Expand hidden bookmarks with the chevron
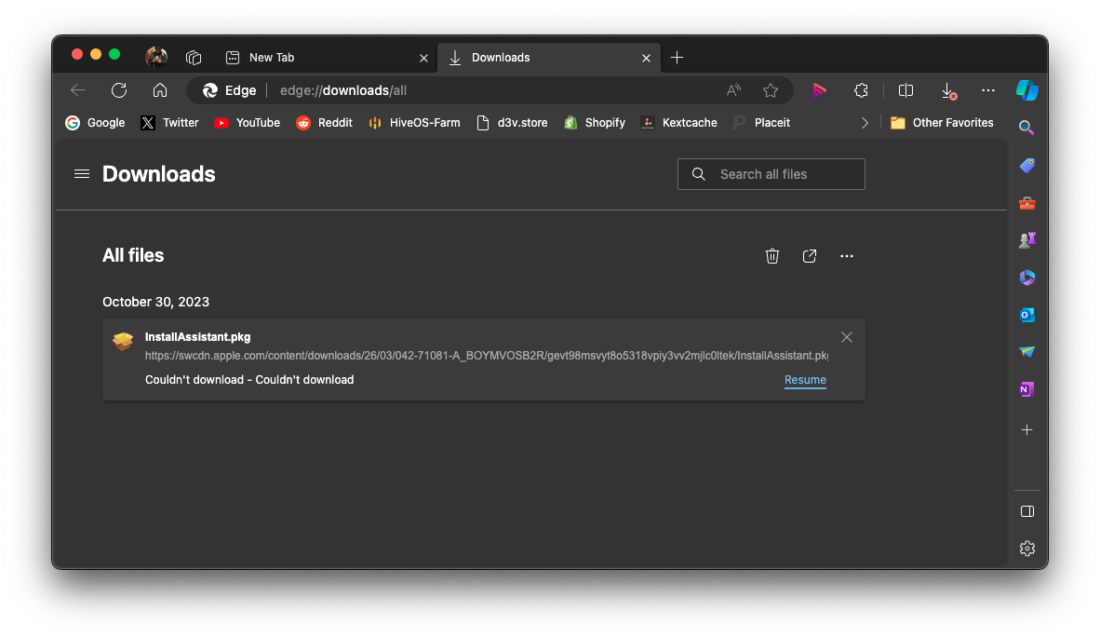Screen dimensions: 1100x637 pyautogui.click(x=864, y=122)
